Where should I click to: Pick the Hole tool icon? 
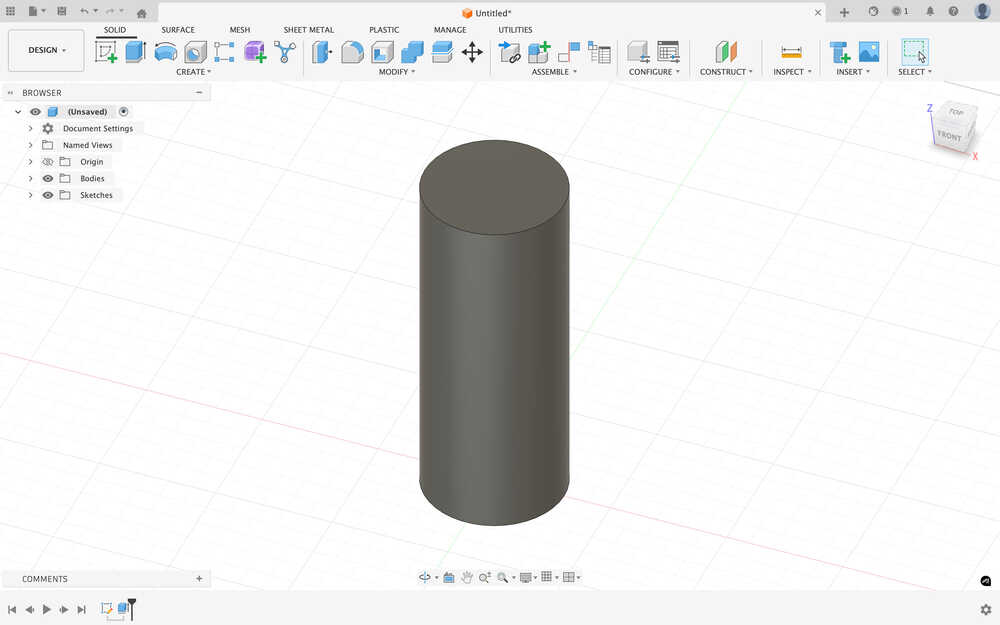pyautogui.click(x=195, y=52)
